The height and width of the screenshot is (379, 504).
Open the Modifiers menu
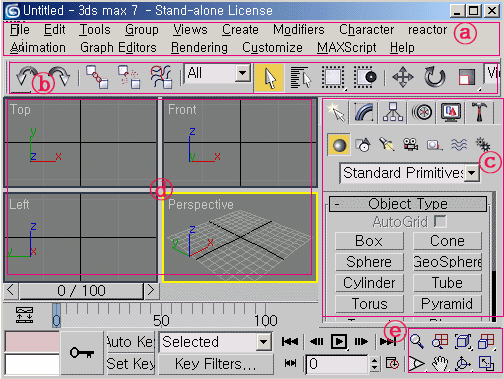299,30
